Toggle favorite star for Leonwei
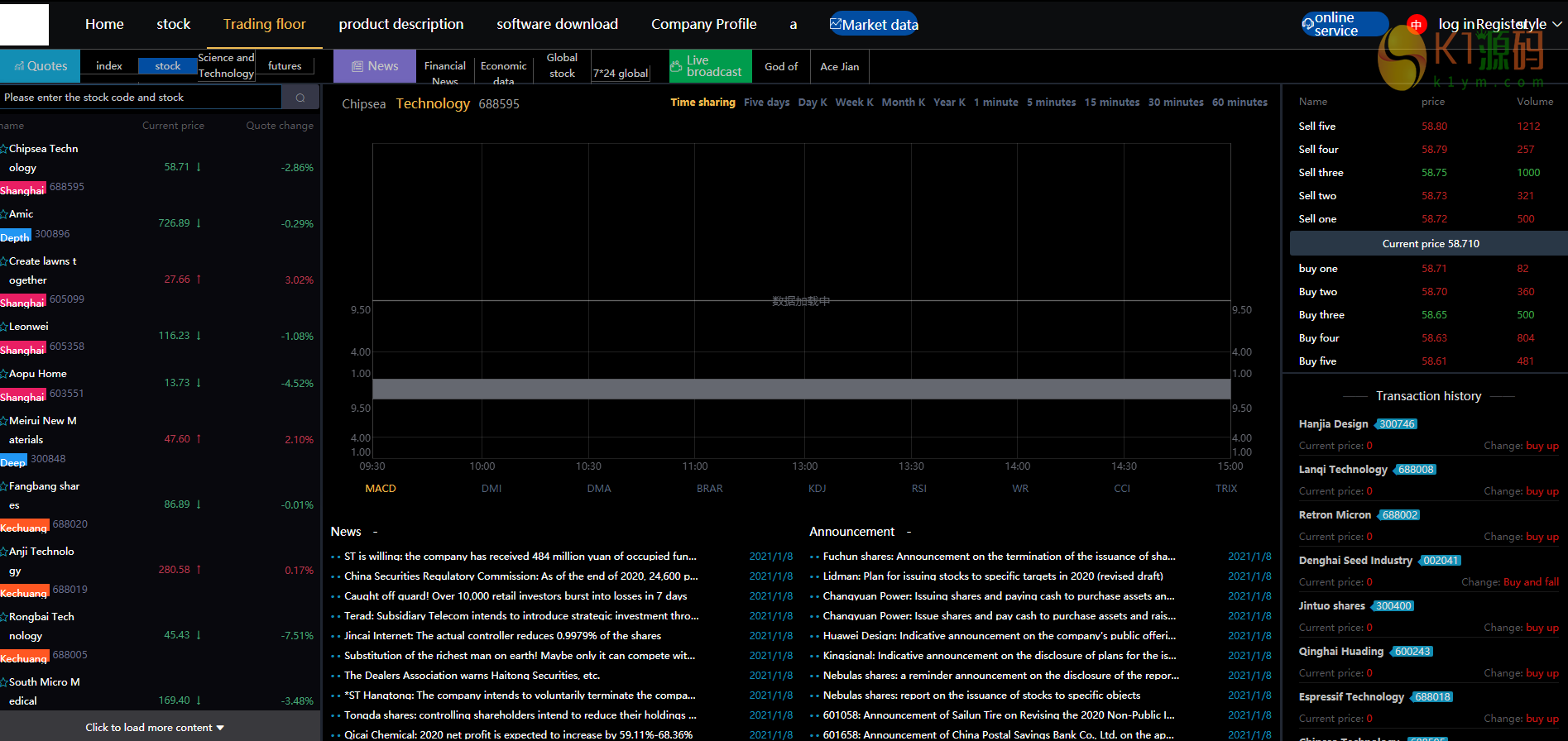The image size is (1568, 741). (x=4, y=327)
